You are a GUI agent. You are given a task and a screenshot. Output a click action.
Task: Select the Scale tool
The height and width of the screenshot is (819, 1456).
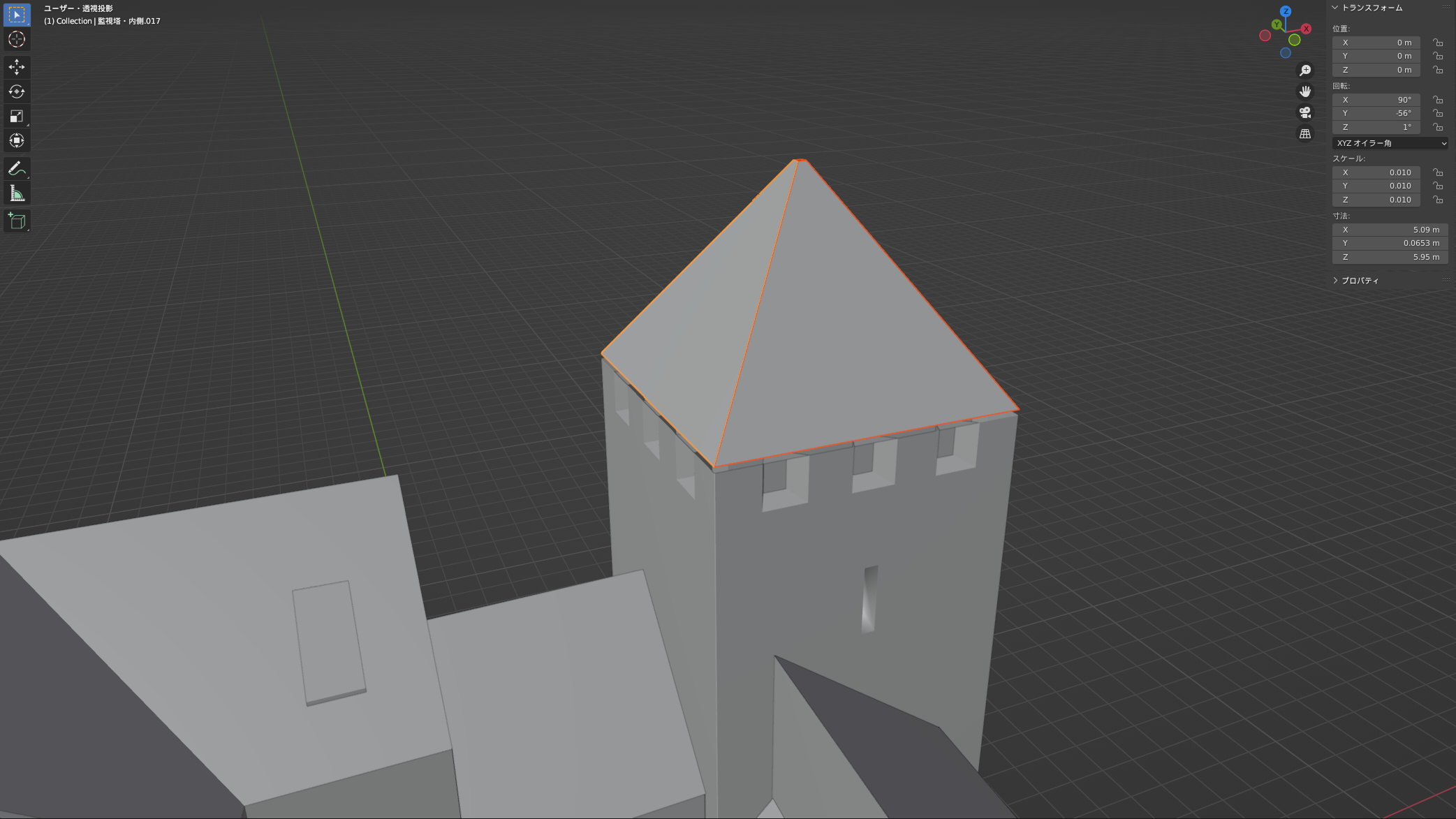pos(17,116)
